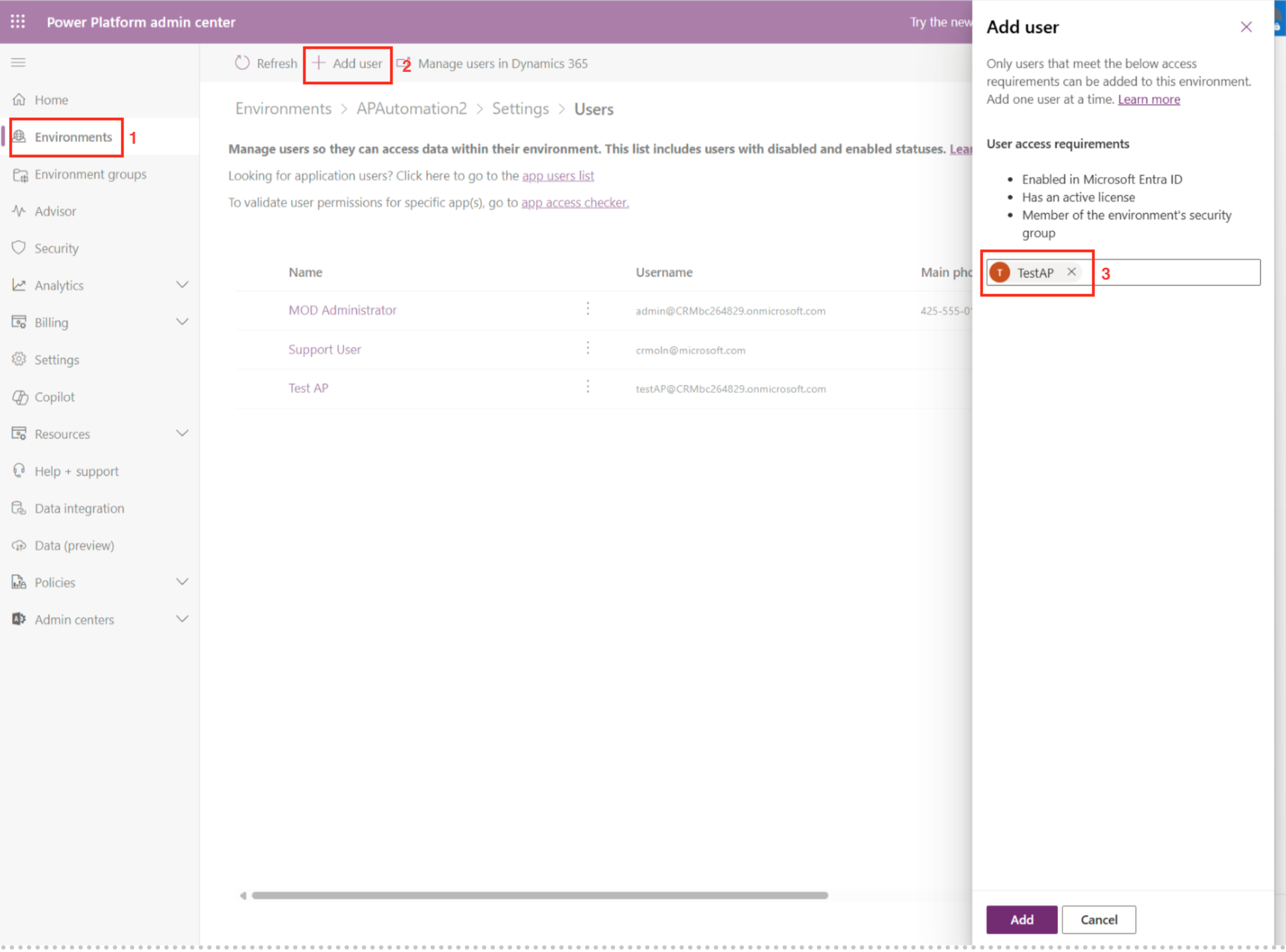1286x952 pixels.
Task: Open Copilot from the sidebar
Action: 55,397
